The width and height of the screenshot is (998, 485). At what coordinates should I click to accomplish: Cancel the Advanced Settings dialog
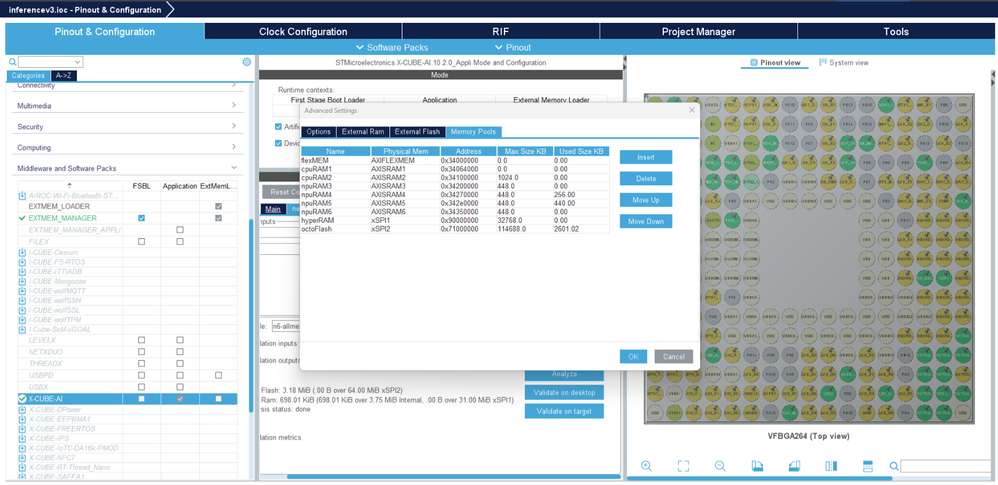tap(674, 356)
